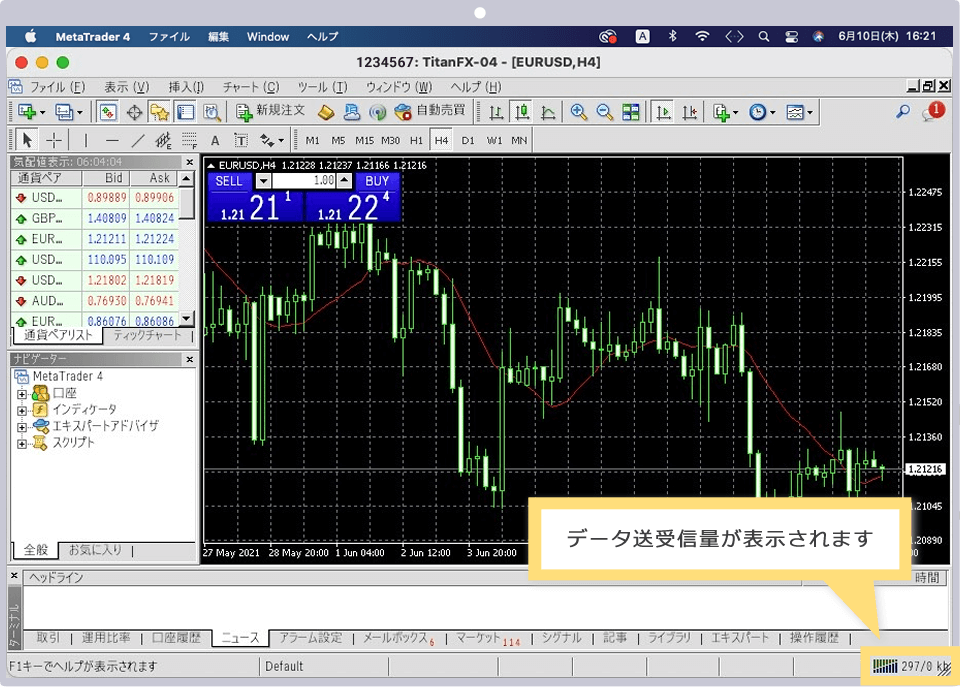Close the Market Watch panel
Image resolution: width=960 pixels, height=687 pixels.
190,162
